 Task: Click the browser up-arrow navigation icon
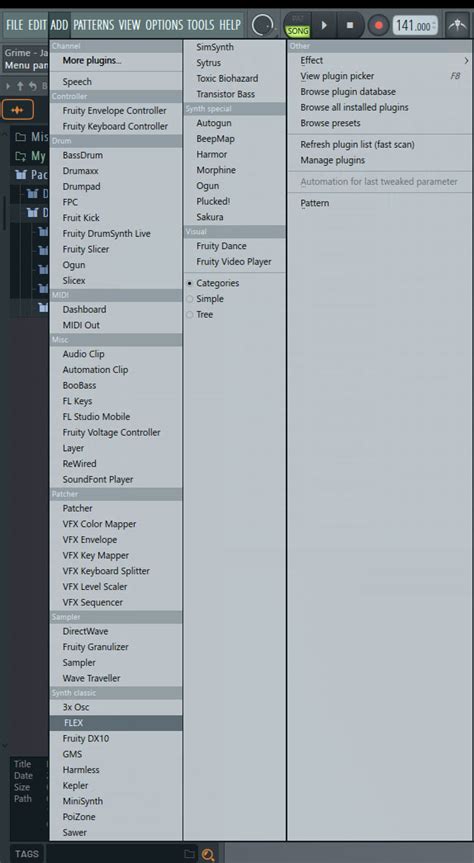(20, 86)
